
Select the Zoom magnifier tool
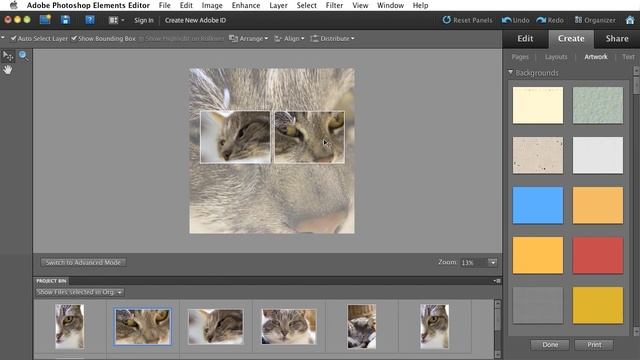tap(23, 56)
